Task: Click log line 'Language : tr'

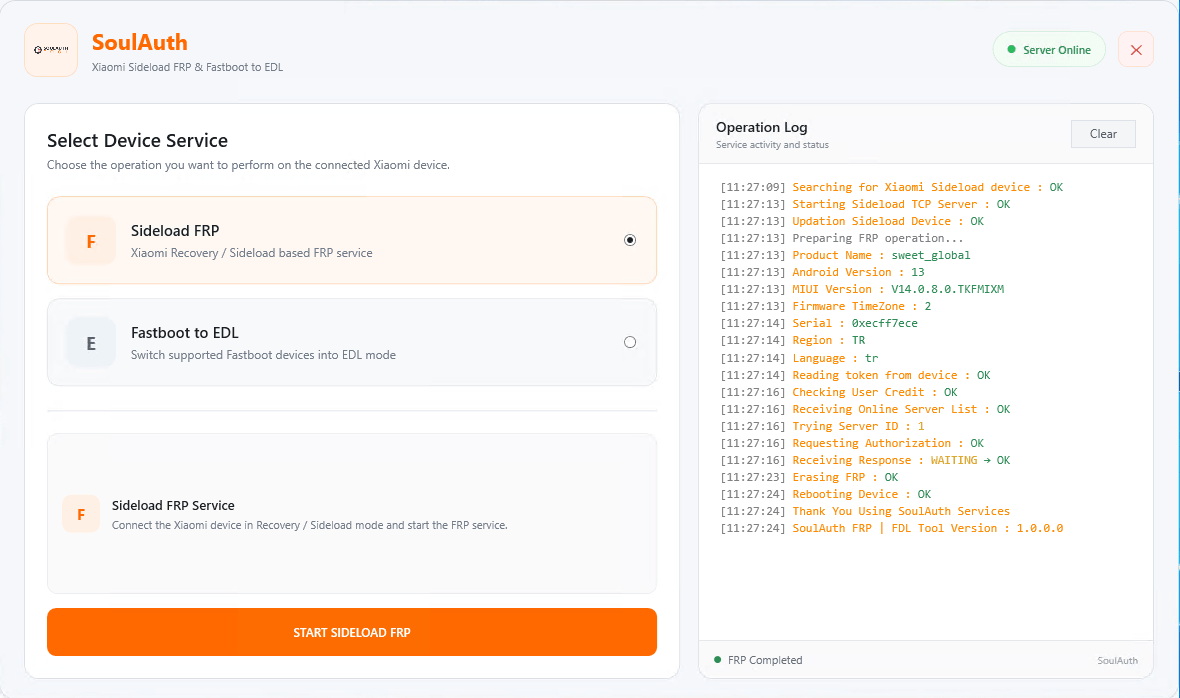Action: [799, 358]
